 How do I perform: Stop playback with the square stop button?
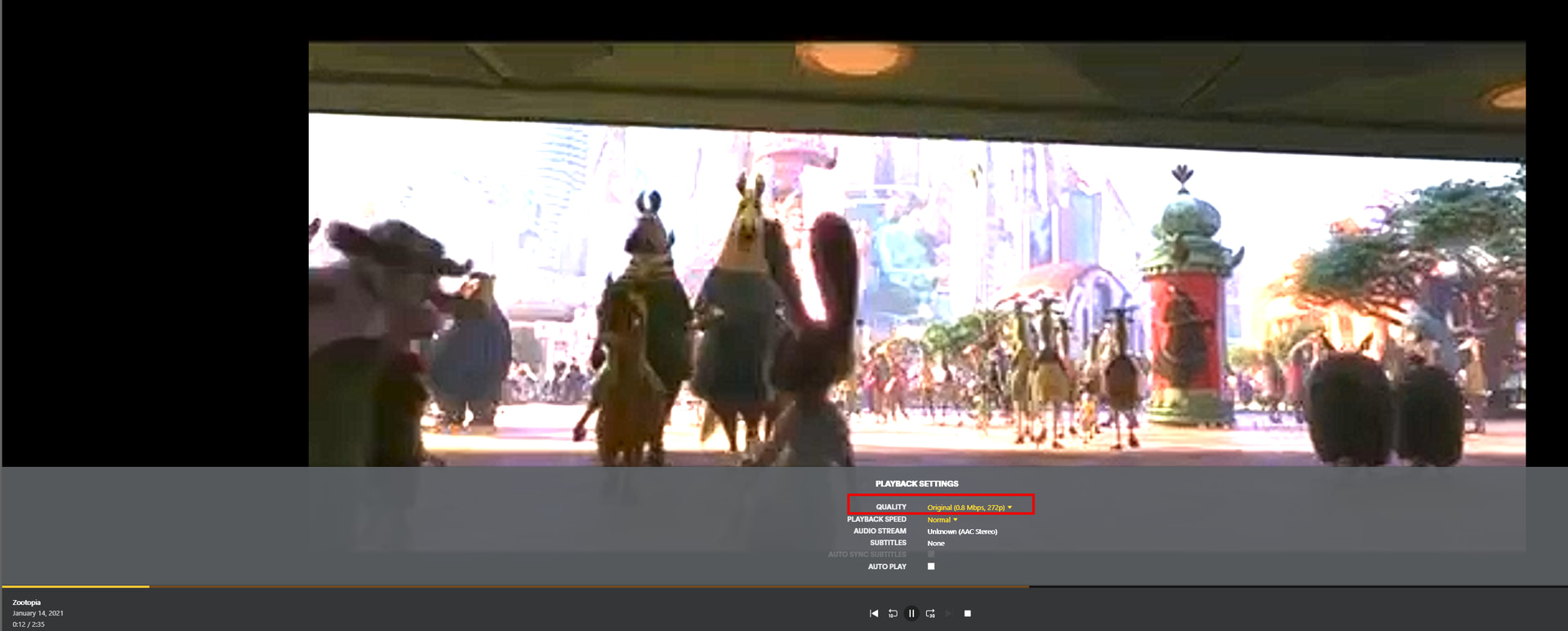pos(968,613)
